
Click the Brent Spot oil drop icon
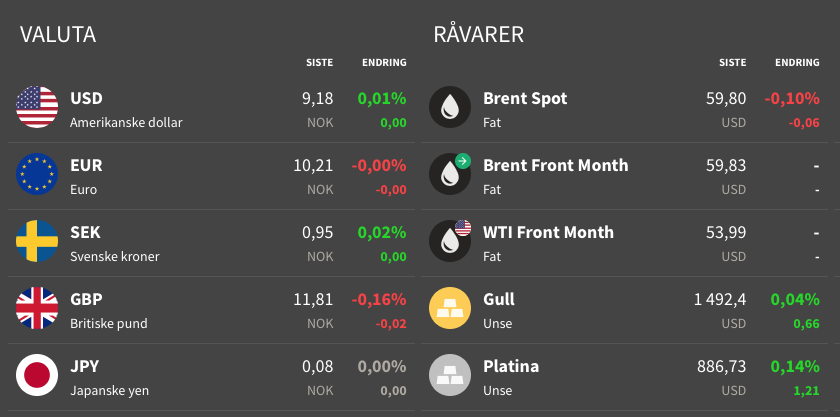pyautogui.click(x=450, y=107)
